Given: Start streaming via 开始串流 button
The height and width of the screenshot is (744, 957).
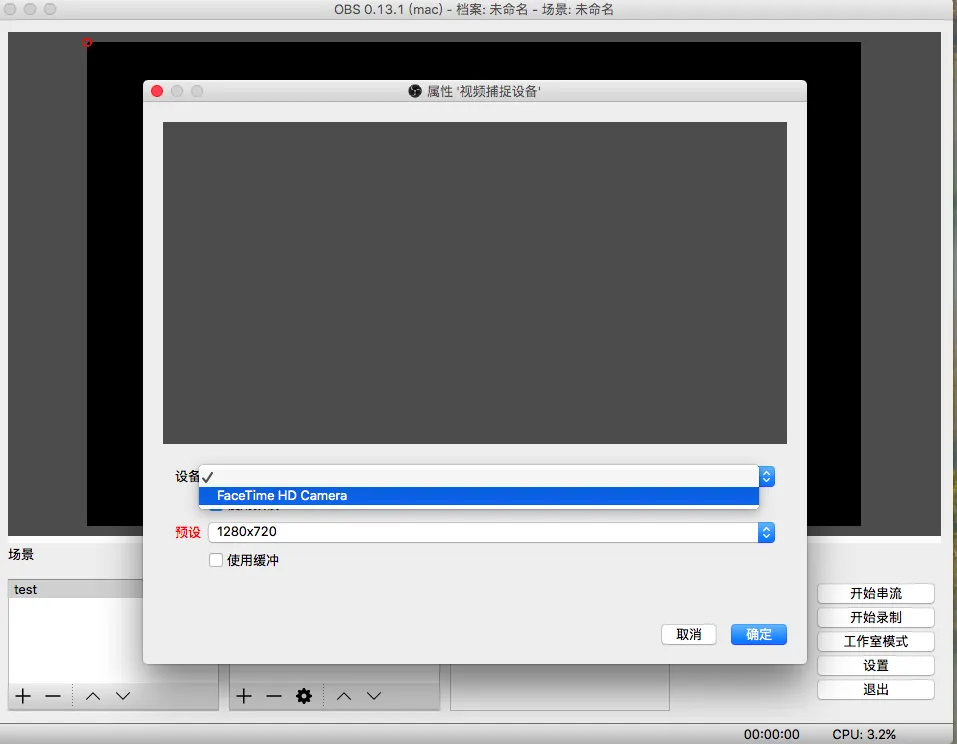Looking at the screenshot, I should coord(875,592).
